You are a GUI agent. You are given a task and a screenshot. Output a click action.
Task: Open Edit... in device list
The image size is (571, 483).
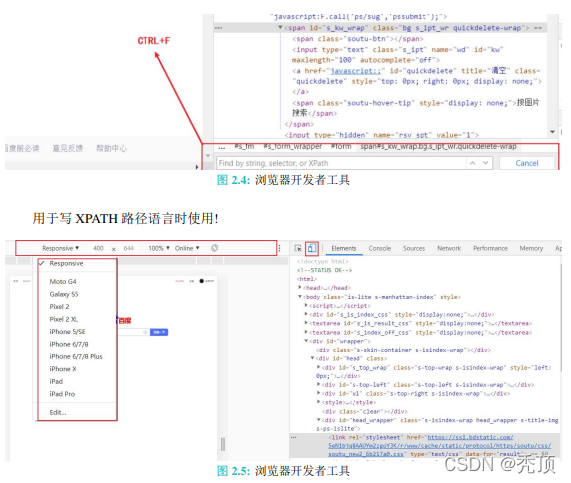(58, 412)
